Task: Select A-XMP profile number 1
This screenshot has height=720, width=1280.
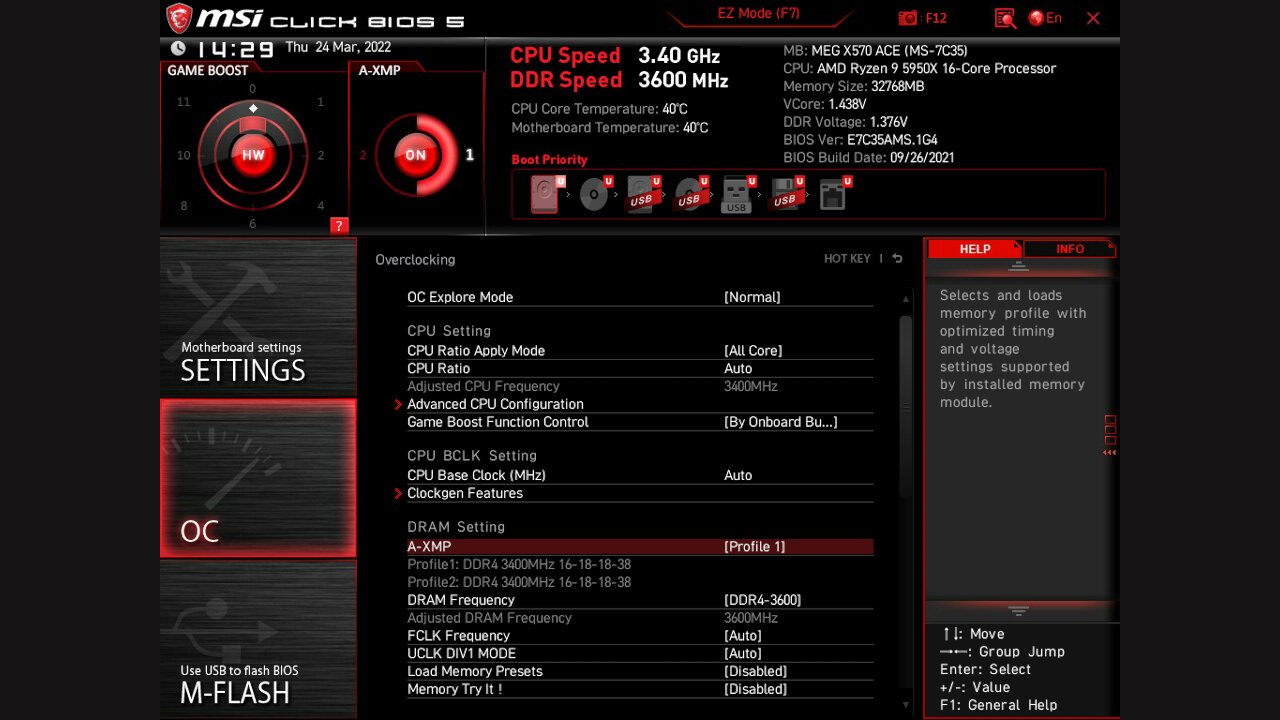Action: click(470, 155)
